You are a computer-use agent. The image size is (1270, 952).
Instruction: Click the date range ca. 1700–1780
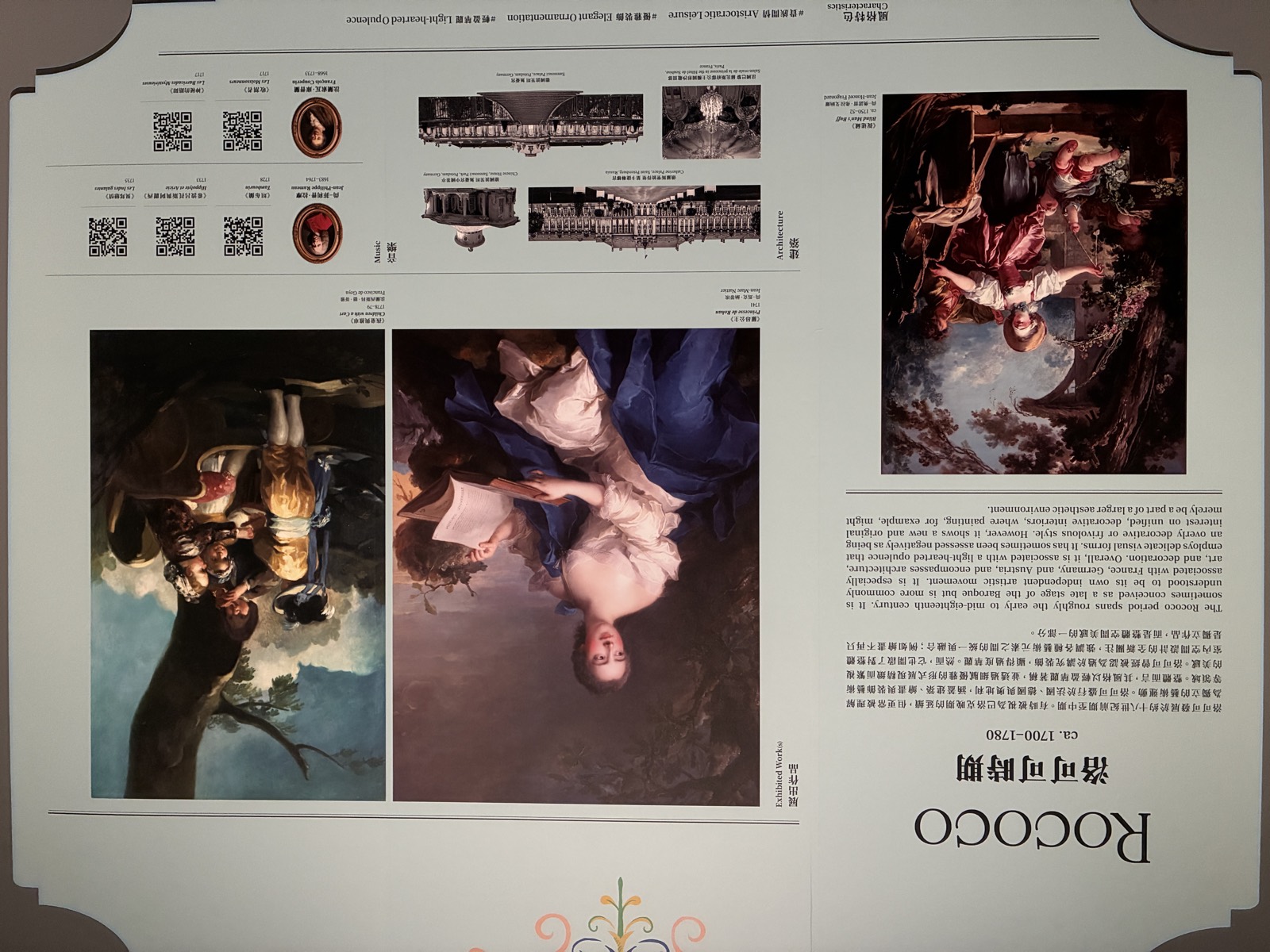pos(1032,735)
